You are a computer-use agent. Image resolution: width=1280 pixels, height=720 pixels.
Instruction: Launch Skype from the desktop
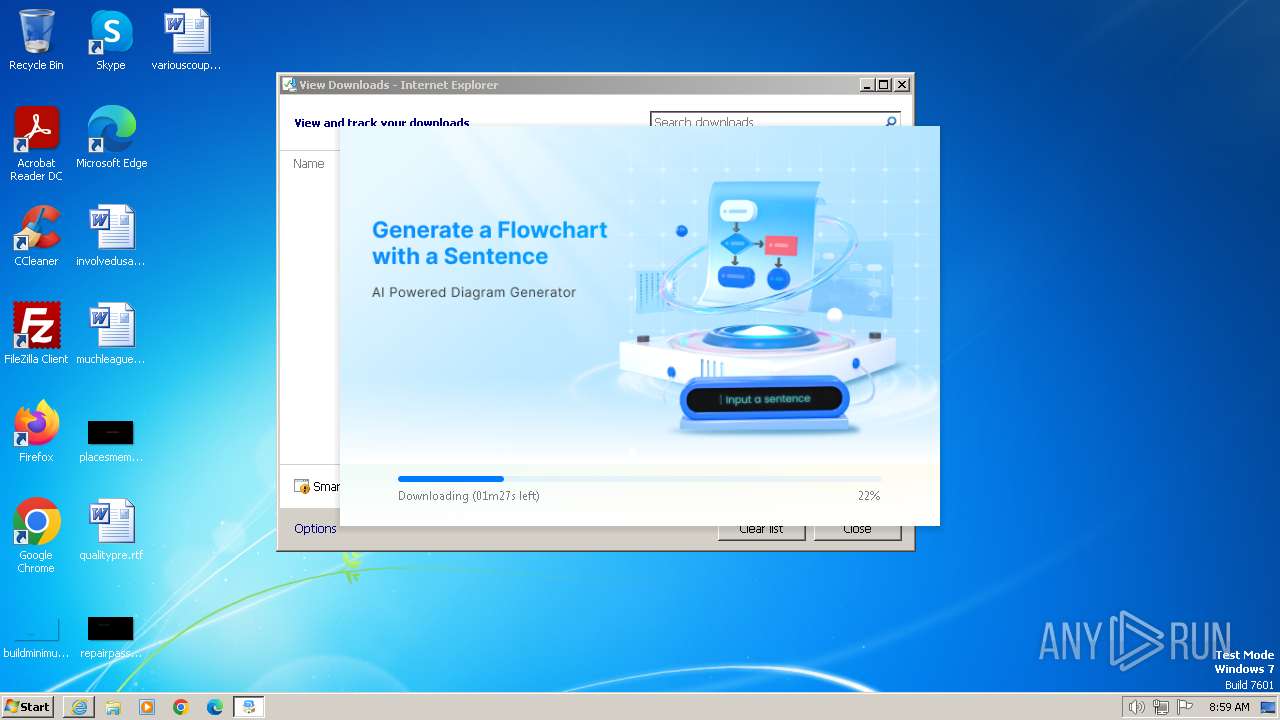[110, 40]
